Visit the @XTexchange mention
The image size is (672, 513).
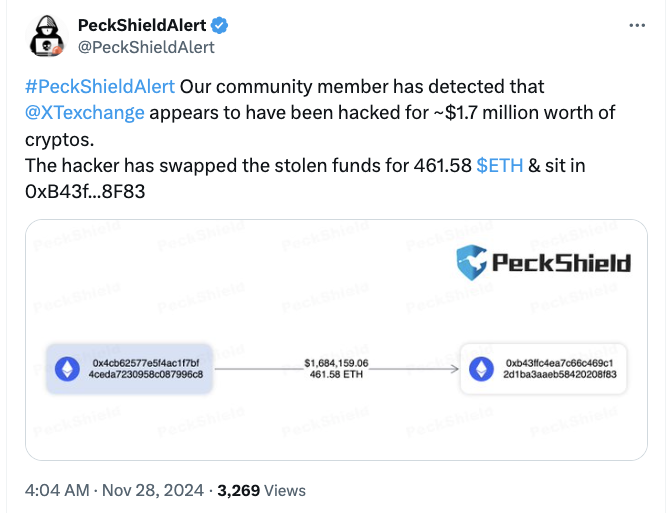(85, 113)
